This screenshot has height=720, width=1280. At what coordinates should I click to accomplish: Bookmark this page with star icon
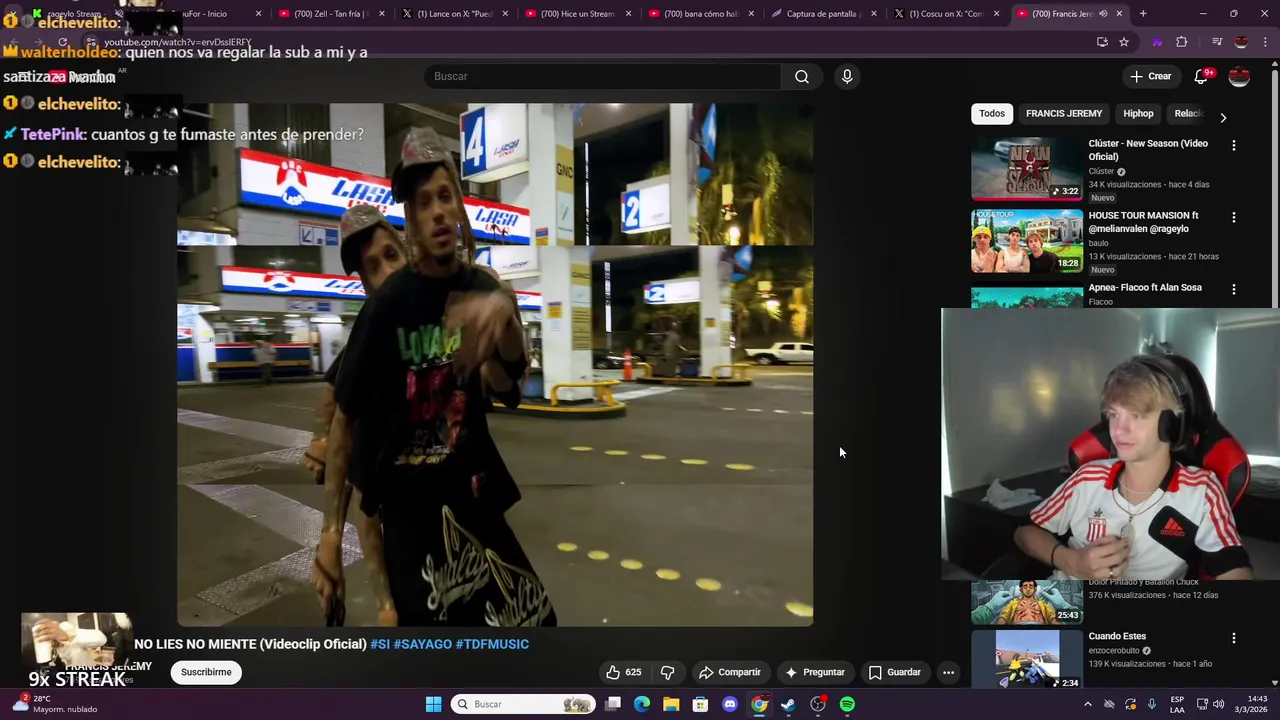coord(1124,42)
